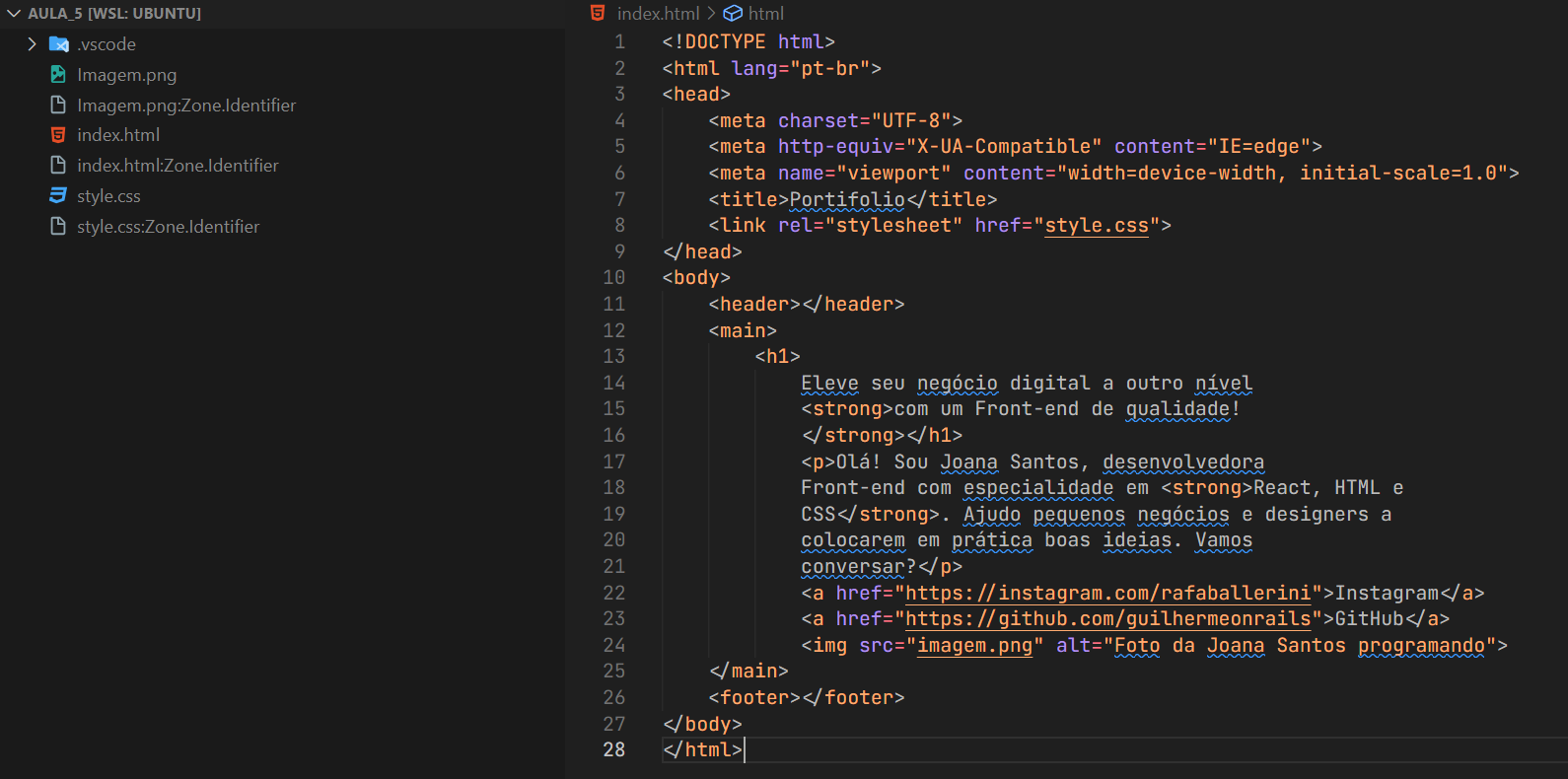Follow the github.com/guilhermeonrails link
Image resolution: width=1568 pixels, height=779 pixels.
pos(1108,619)
